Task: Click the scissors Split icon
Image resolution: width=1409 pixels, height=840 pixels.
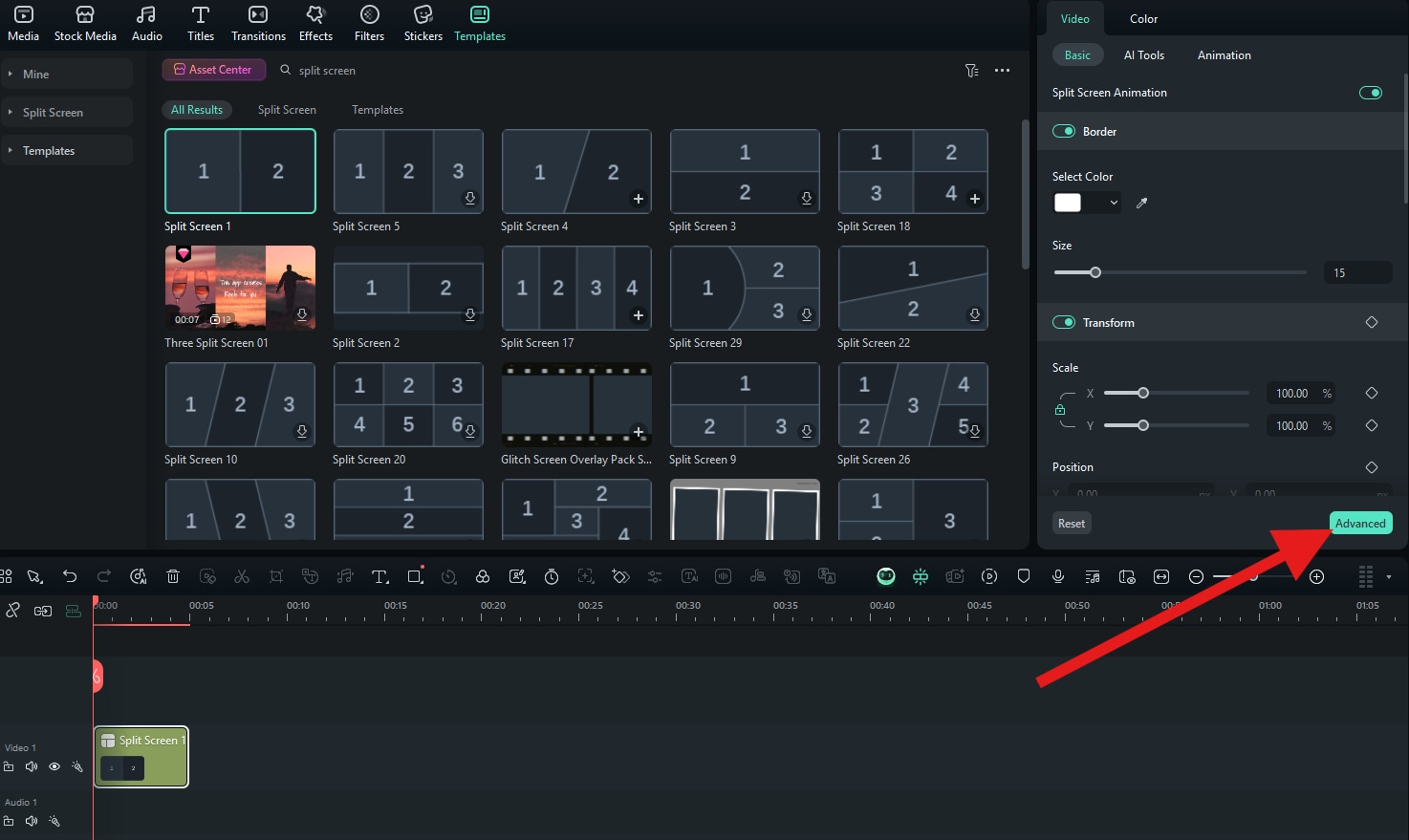Action: click(x=242, y=576)
